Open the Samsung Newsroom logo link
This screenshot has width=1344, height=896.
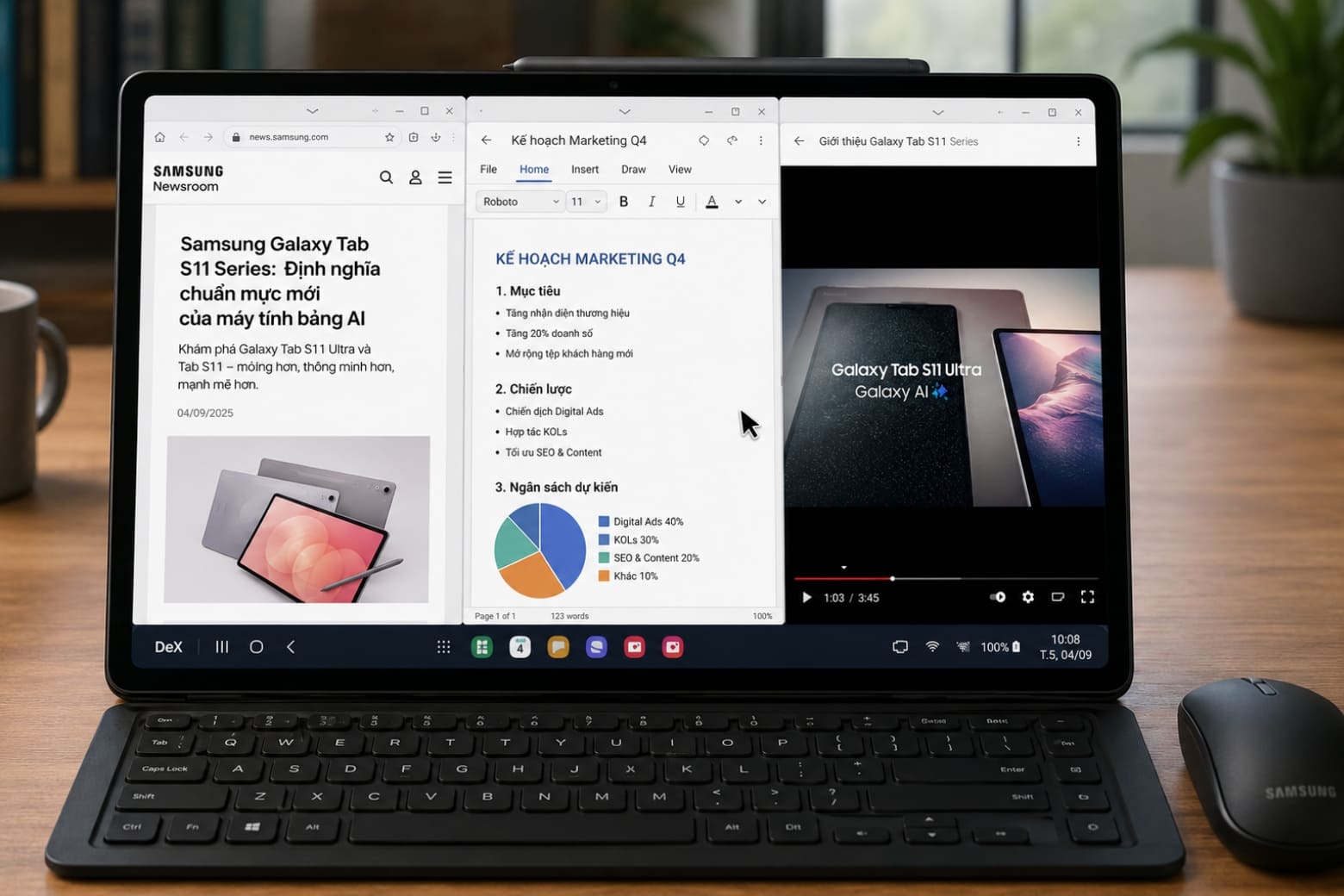188,178
